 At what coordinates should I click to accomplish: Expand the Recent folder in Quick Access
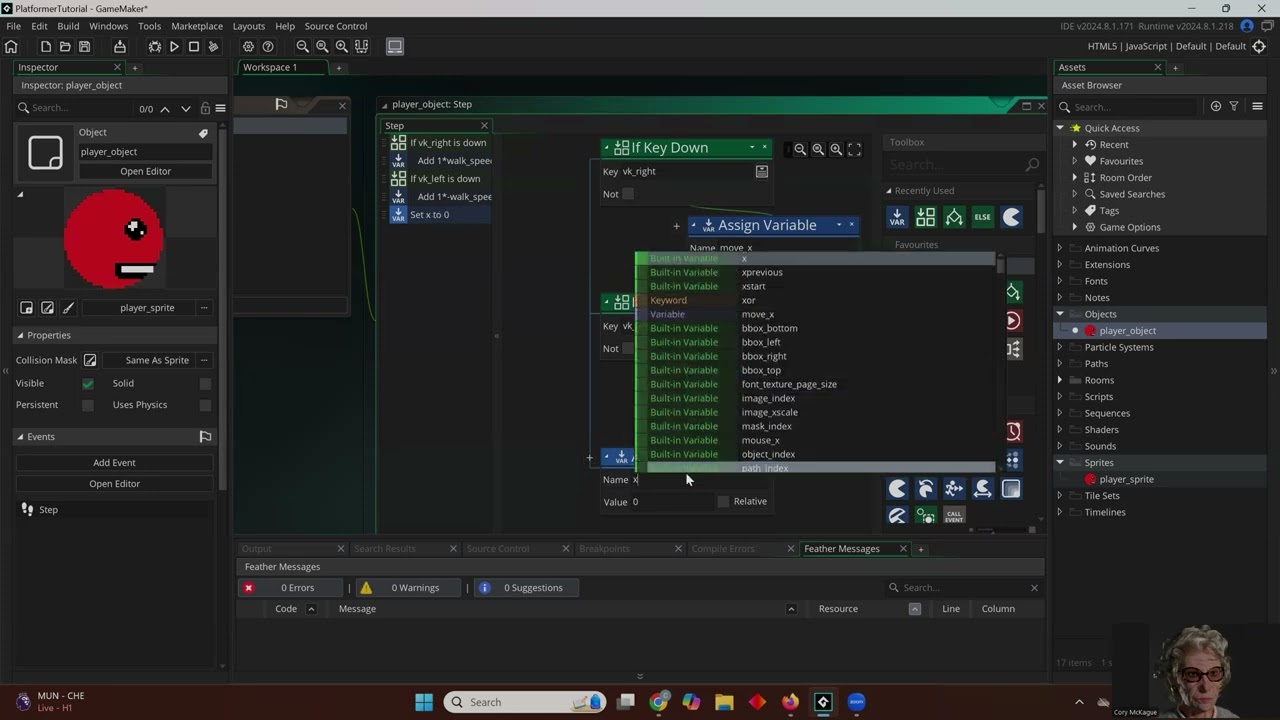[1075, 145]
